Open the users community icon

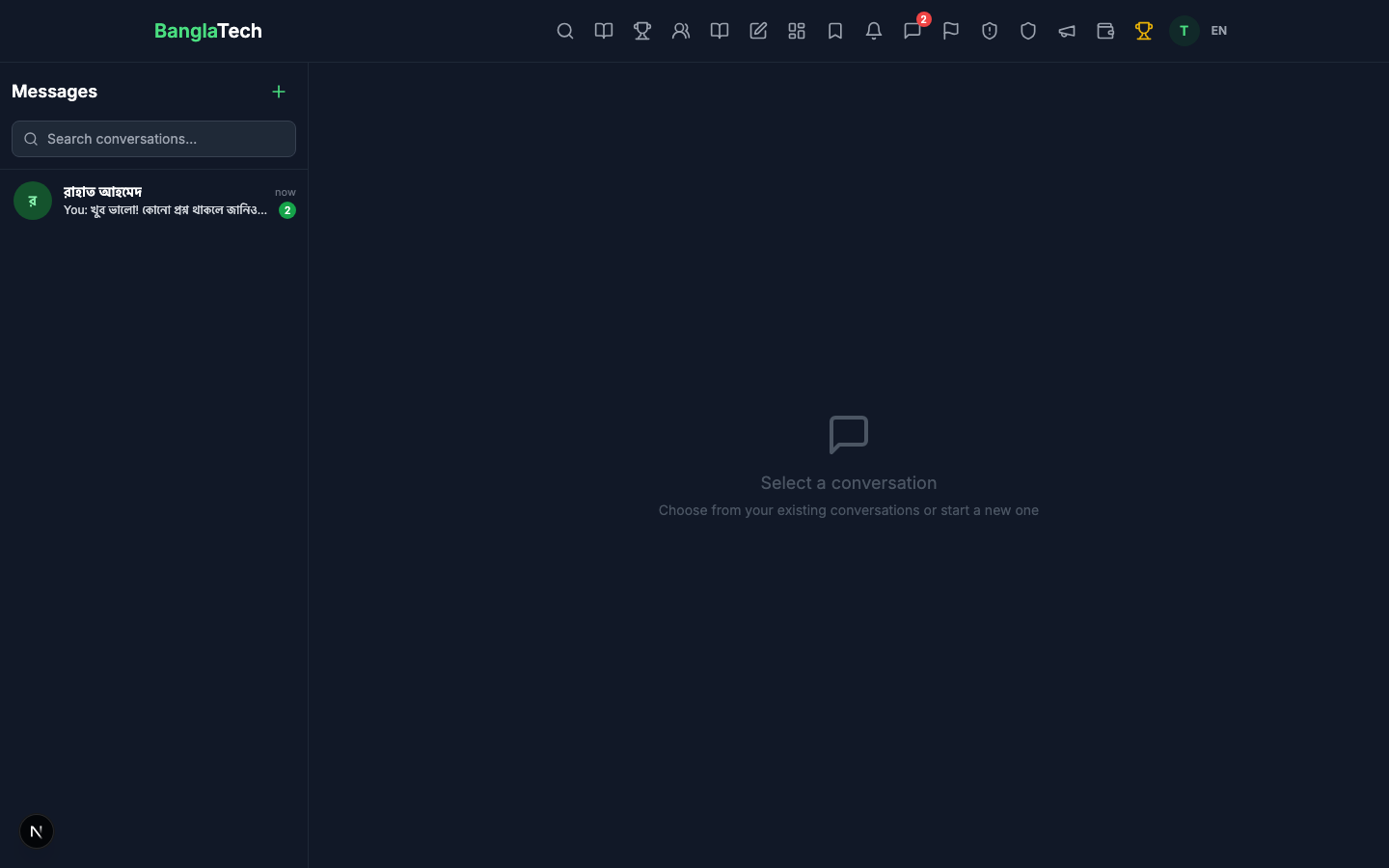tap(681, 31)
